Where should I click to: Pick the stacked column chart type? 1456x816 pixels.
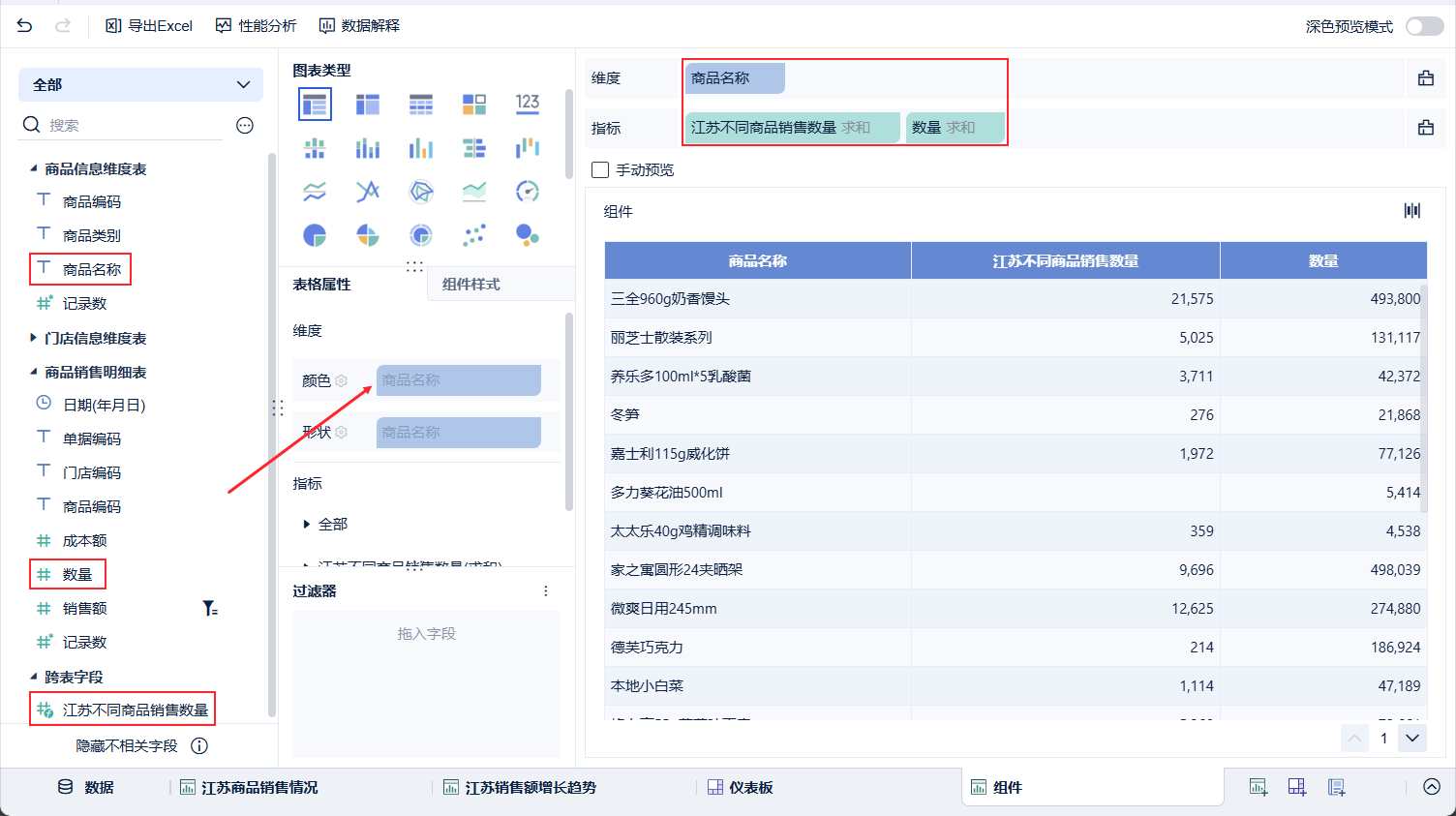point(368,148)
